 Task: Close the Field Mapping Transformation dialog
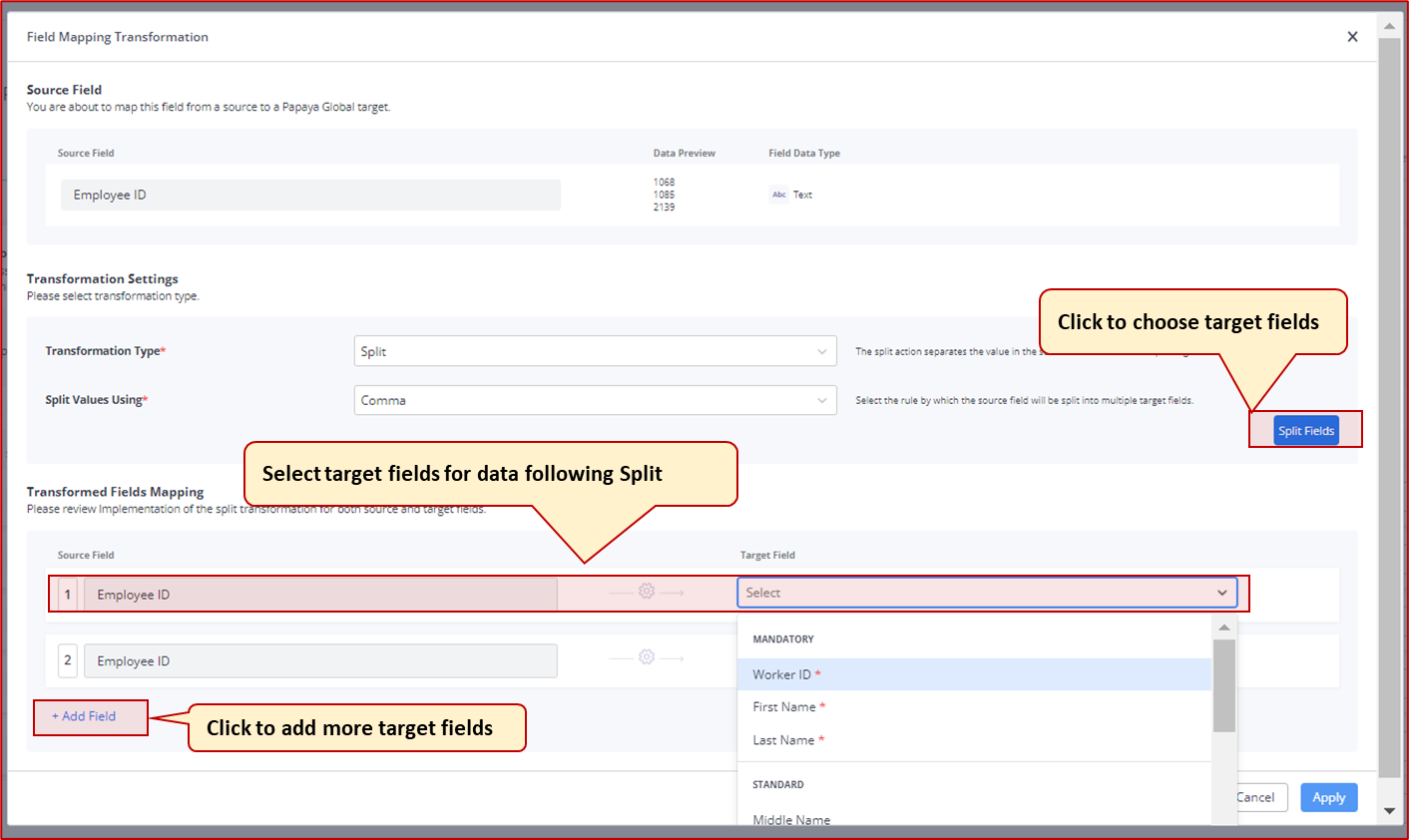(x=1352, y=36)
